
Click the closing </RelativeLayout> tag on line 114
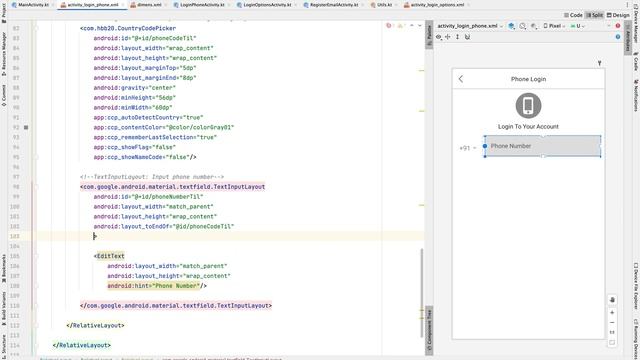[x=82, y=345]
